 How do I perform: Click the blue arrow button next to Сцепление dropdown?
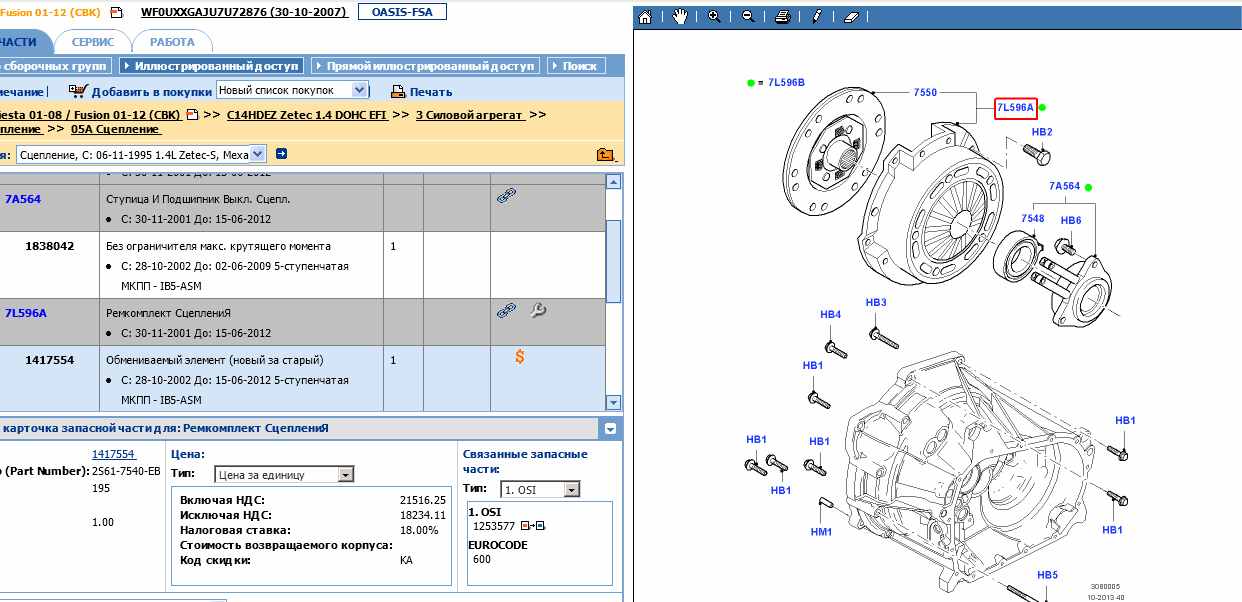282,153
